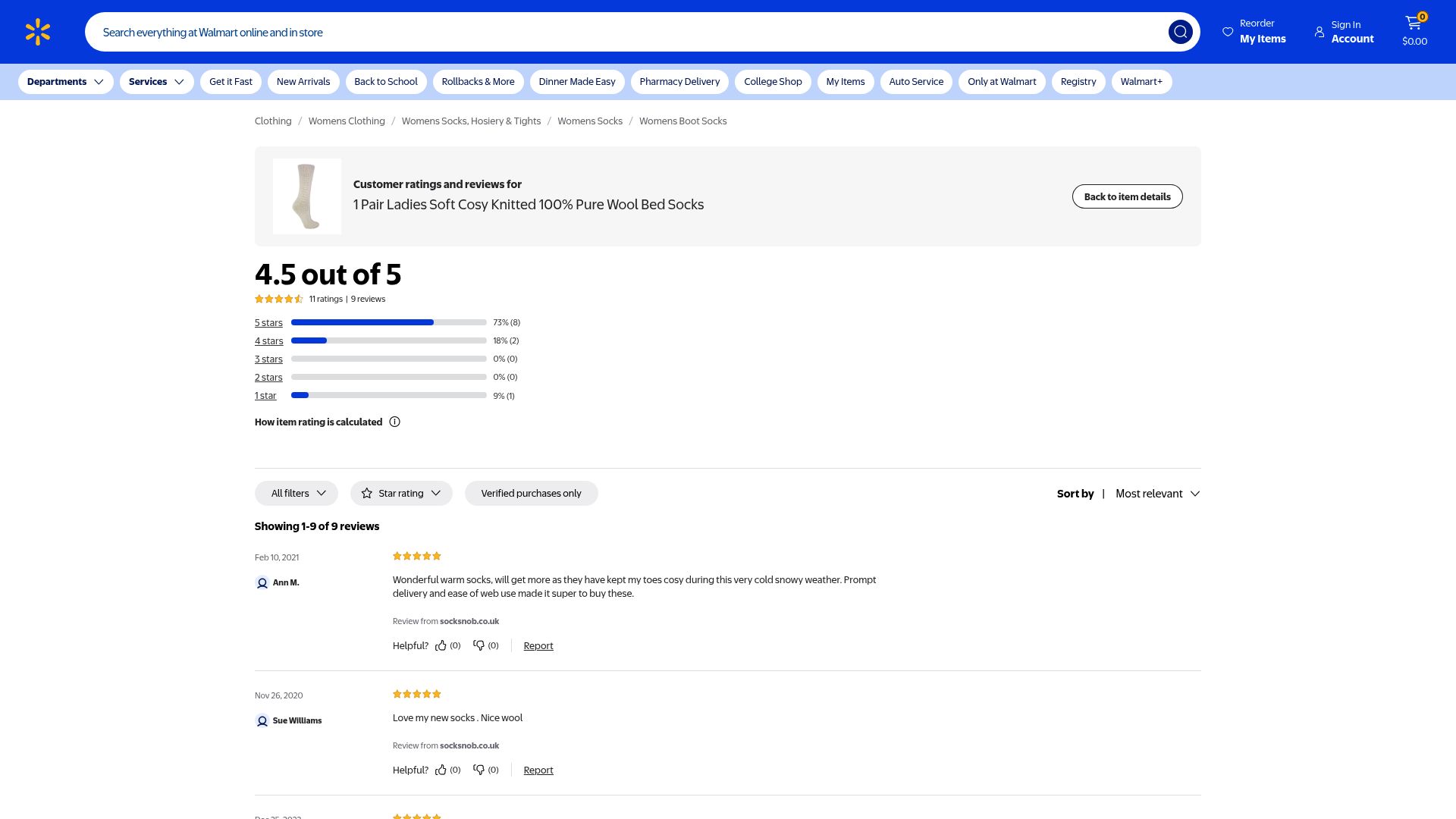
Task: Open Womens Boot Socks breadcrumb link
Action: pos(682,121)
